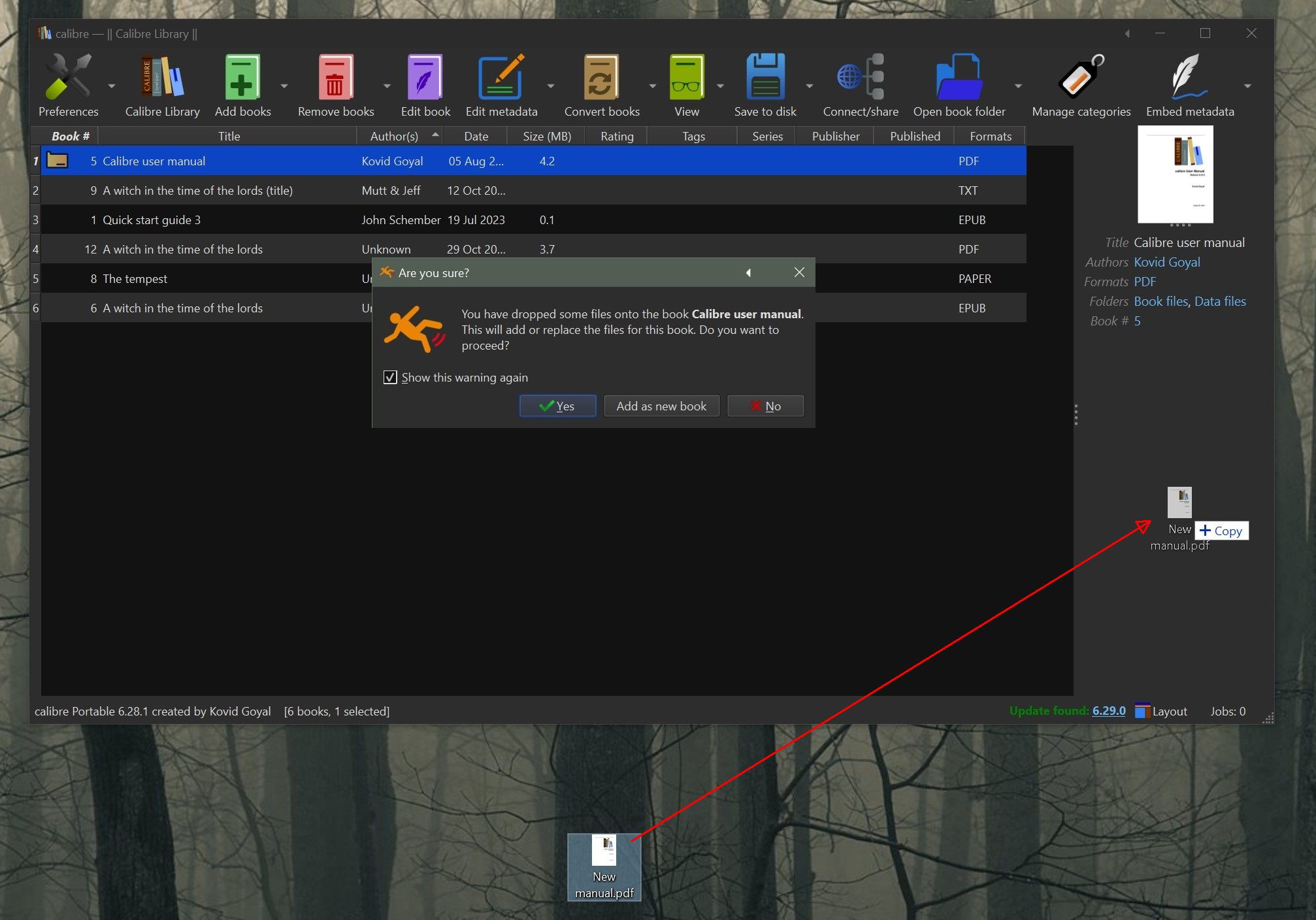Screen dimensions: 1316x920
Task: Sort by the Author(s) column header
Action: (x=400, y=136)
